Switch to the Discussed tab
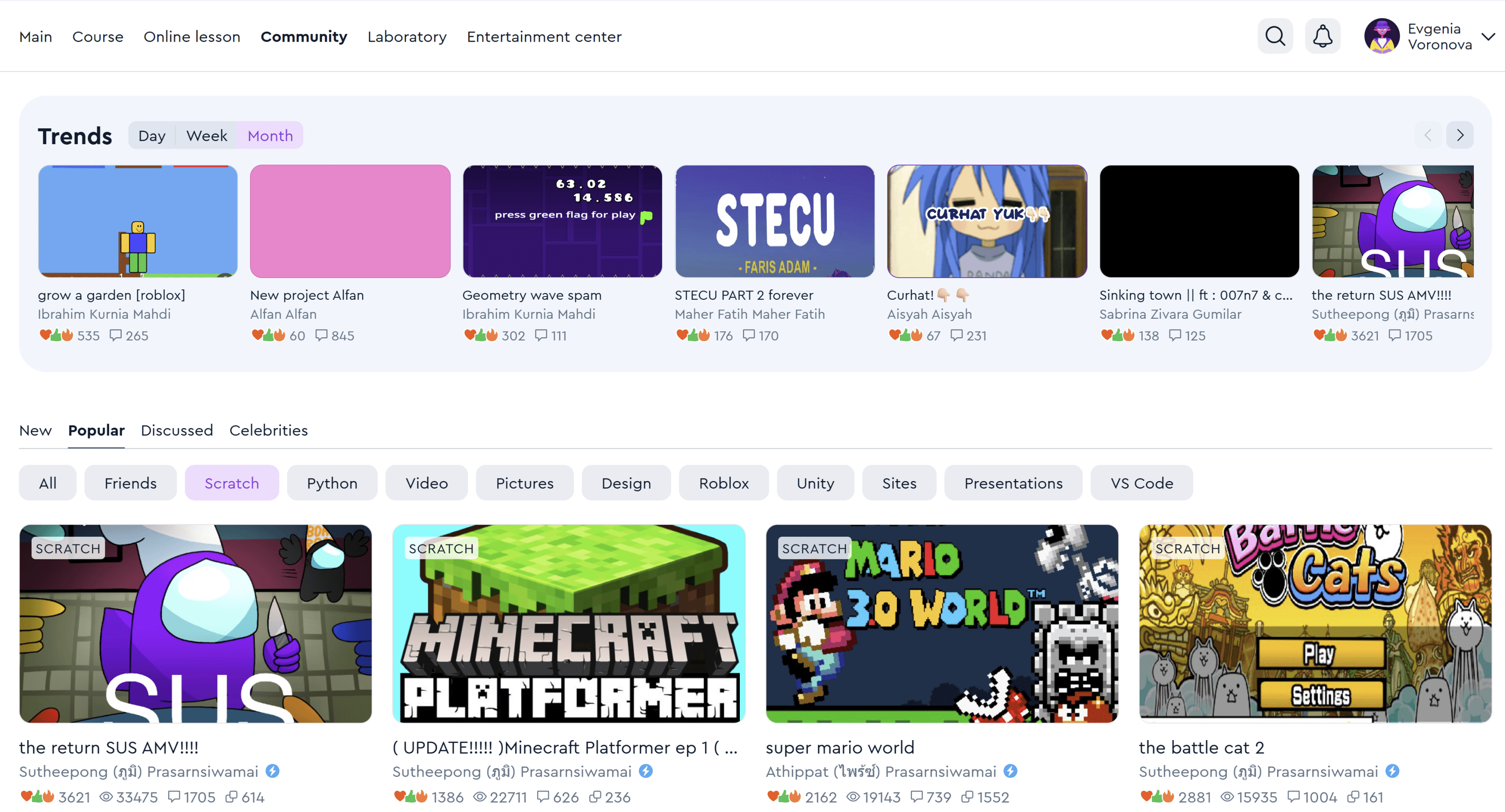This screenshot has width=1505, height=812. click(176, 430)
